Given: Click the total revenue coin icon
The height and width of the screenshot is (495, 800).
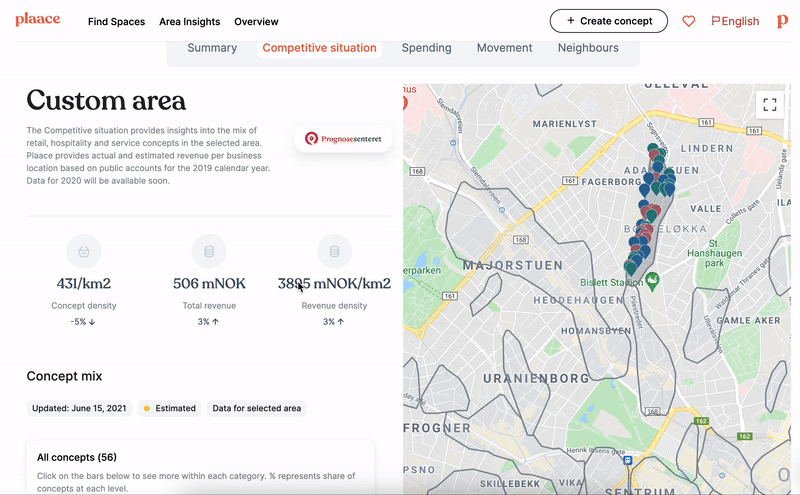Looking at the screenshot, I should [209, 251].
